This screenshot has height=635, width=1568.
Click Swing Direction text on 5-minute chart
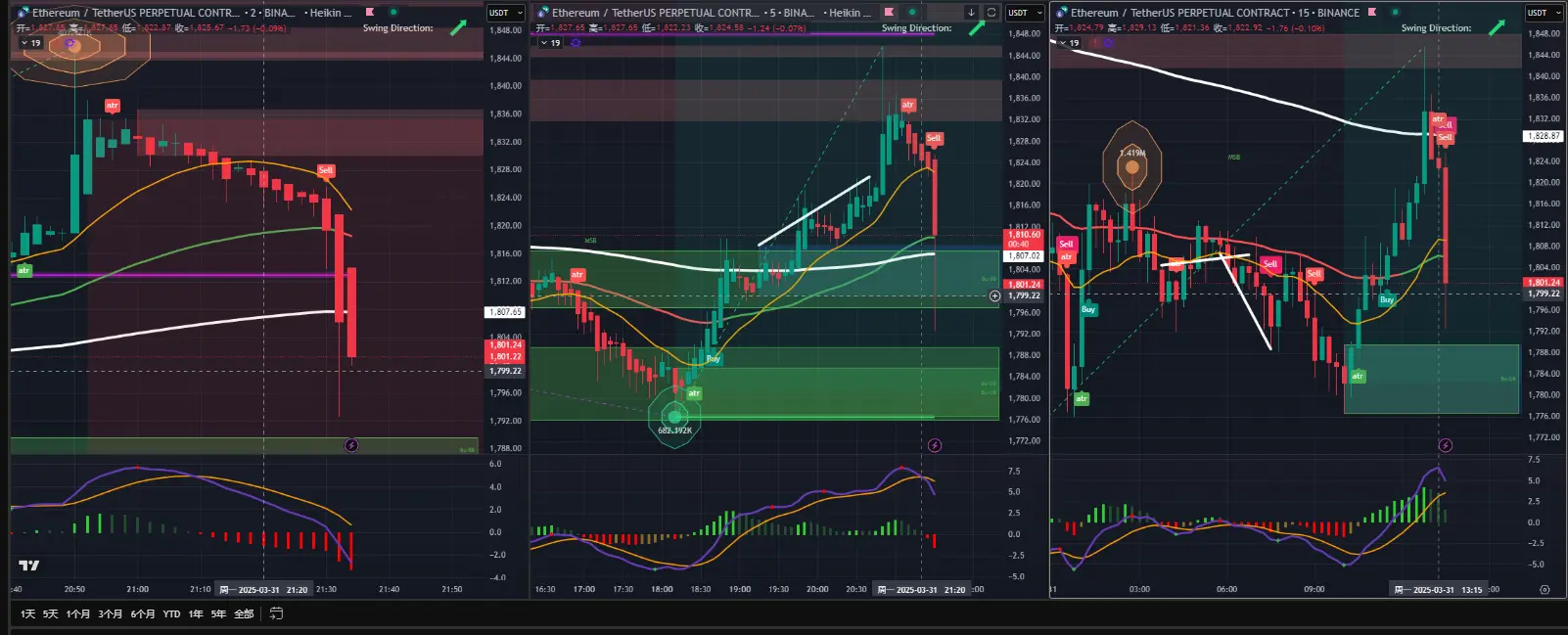916,28
